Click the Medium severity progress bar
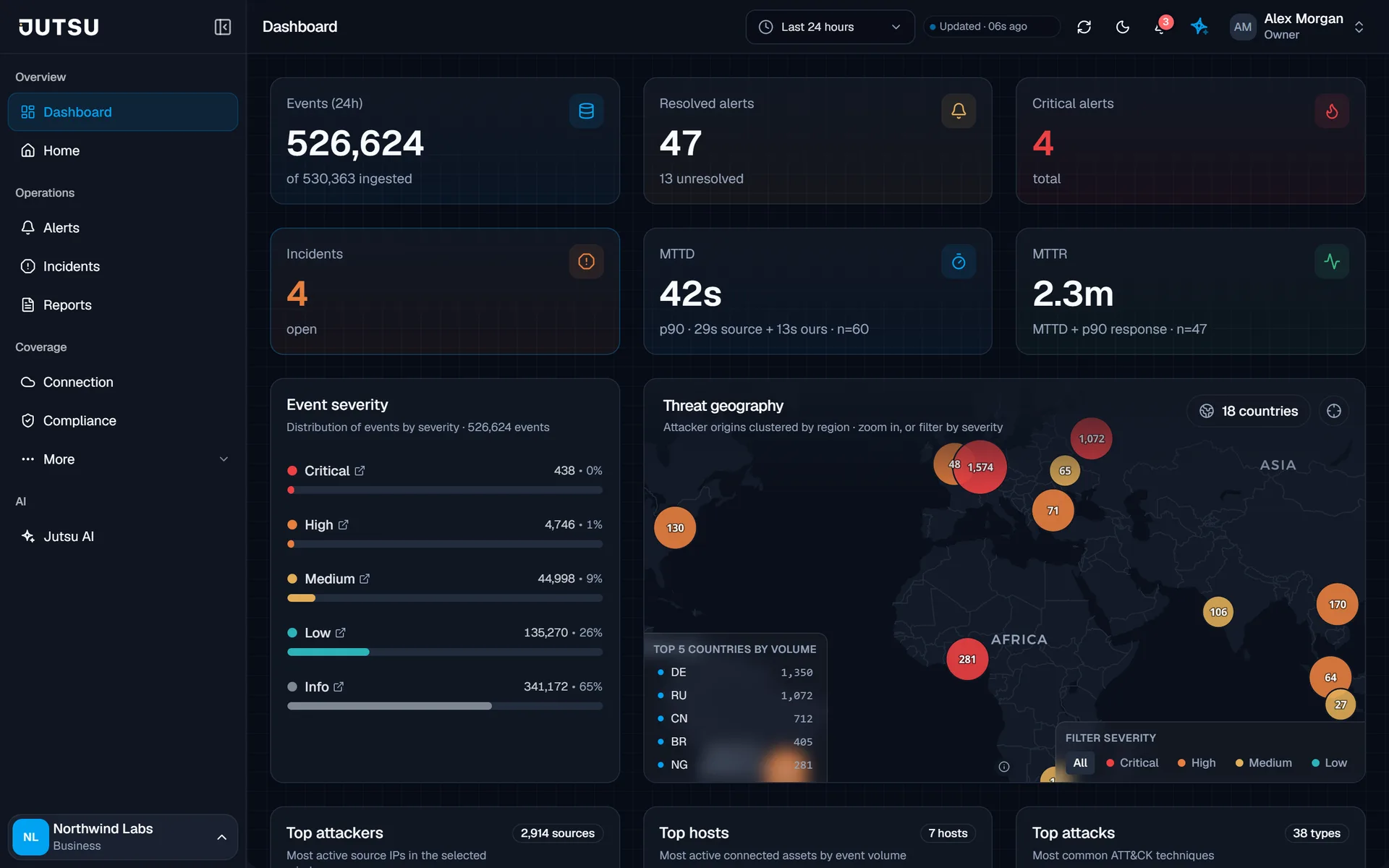 tap(445, 598)
